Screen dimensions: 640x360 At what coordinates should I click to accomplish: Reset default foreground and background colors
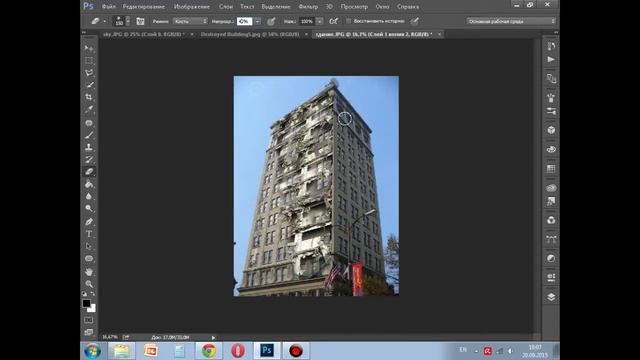(x=84, y=294)
